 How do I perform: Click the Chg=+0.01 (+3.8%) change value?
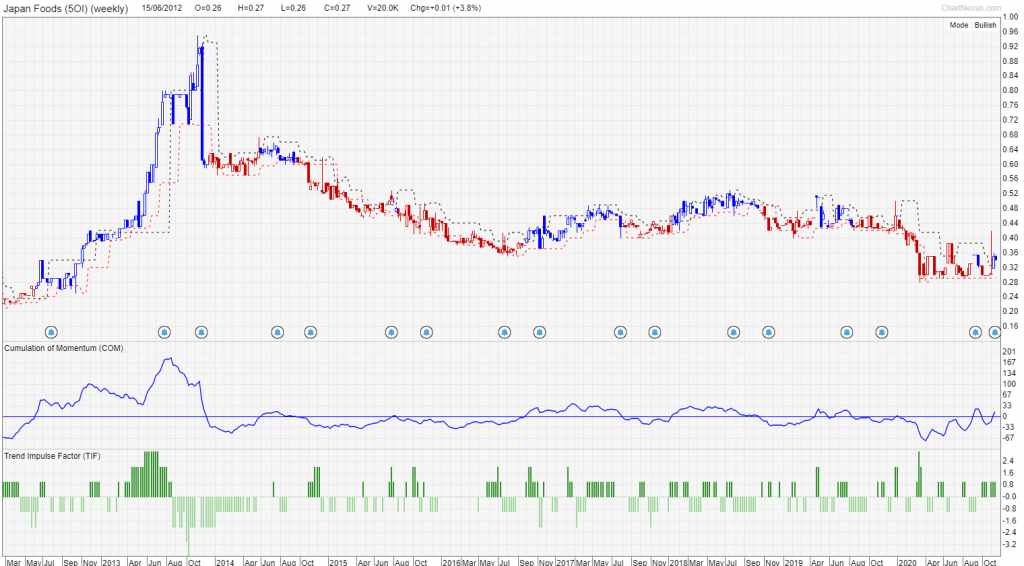pos(445,8)
